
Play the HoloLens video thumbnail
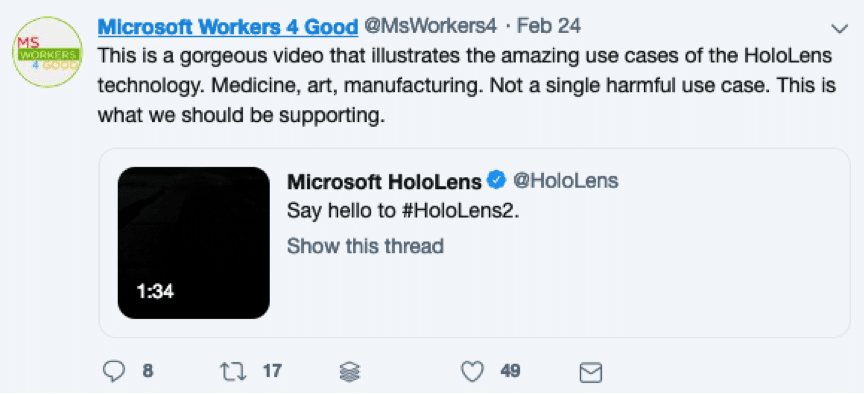tap(194, 243)
